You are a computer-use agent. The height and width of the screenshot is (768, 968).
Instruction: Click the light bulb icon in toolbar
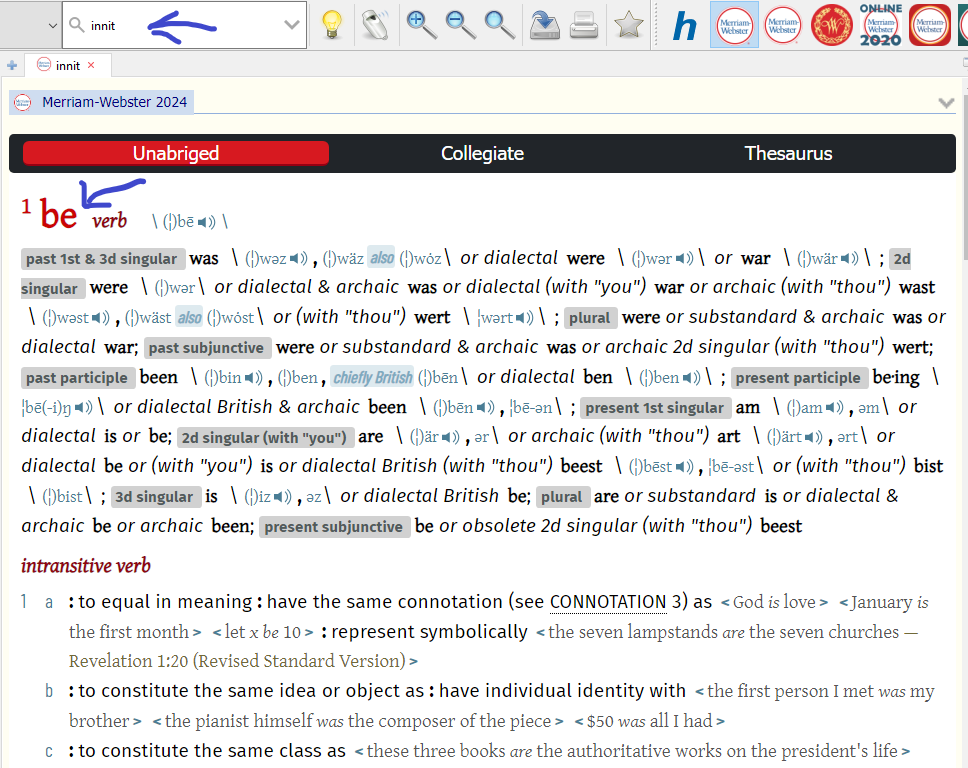pyautogui.click(x=332, y=25)
